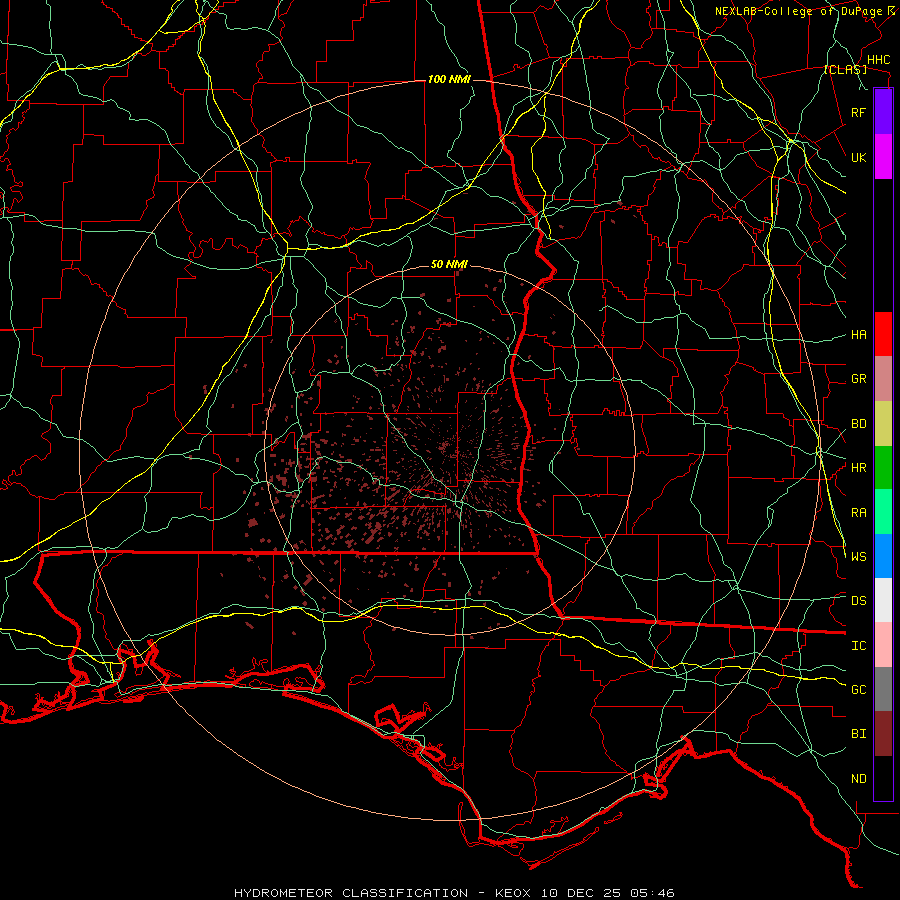Click the black ND legend swatch

[x=883, y=778]
